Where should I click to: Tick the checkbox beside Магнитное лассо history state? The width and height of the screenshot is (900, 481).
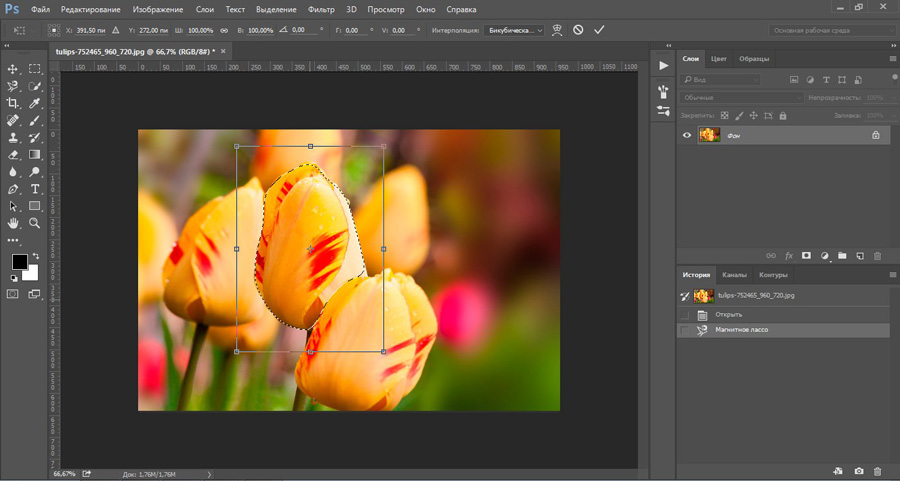(684, 329)
